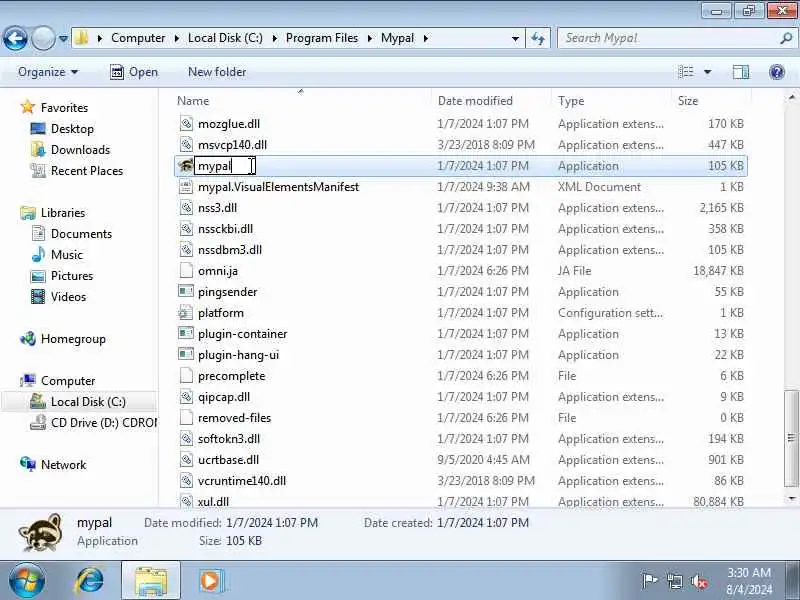Select Computer in the navigation pane

68,381
